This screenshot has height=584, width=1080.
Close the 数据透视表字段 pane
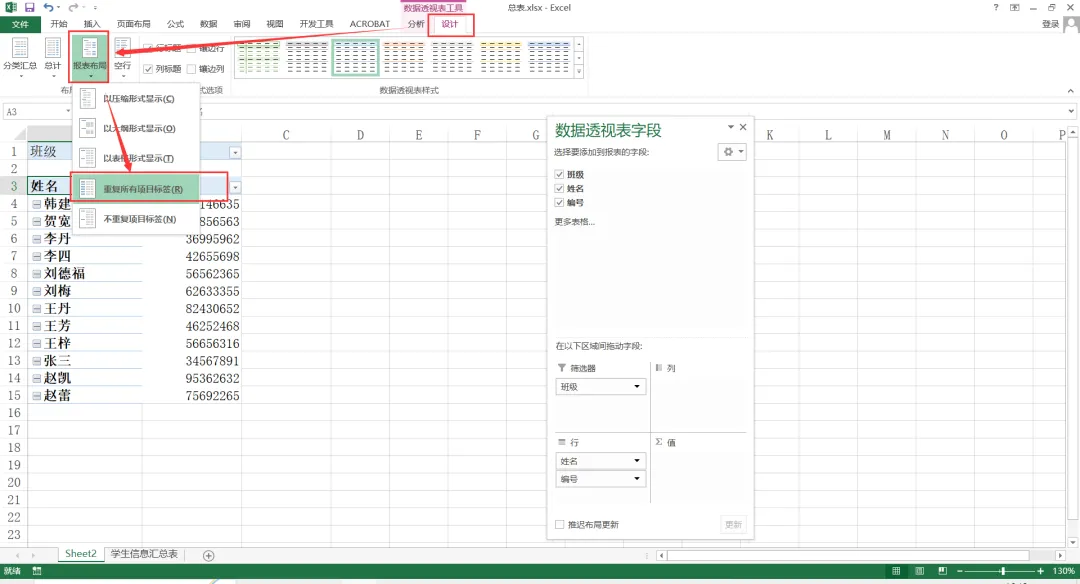pyautogui.click(x=743, y=127)
